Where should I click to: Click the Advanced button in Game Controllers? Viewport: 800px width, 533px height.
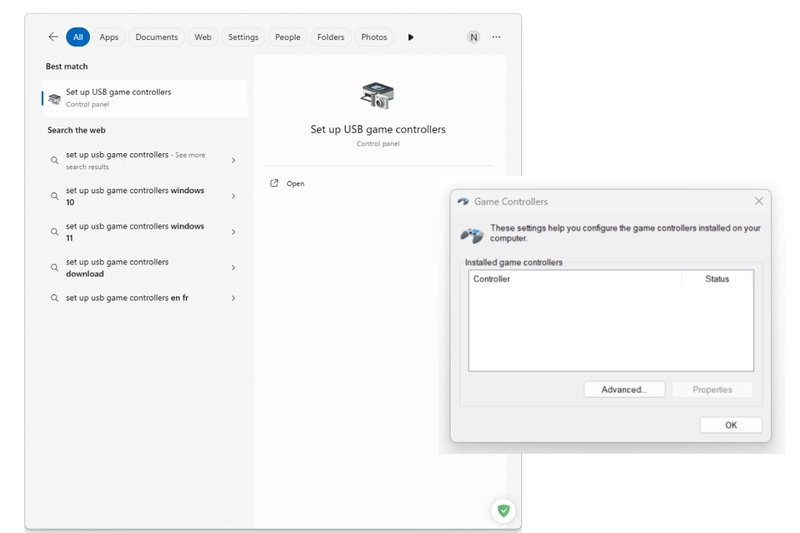[x=624, y=390]
